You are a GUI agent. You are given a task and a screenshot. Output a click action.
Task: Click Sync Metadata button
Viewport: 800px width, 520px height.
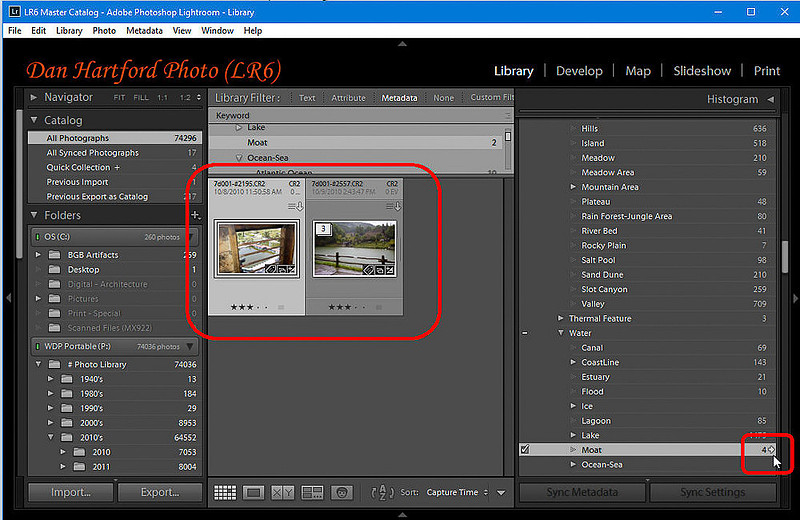[x=582, y=492]
